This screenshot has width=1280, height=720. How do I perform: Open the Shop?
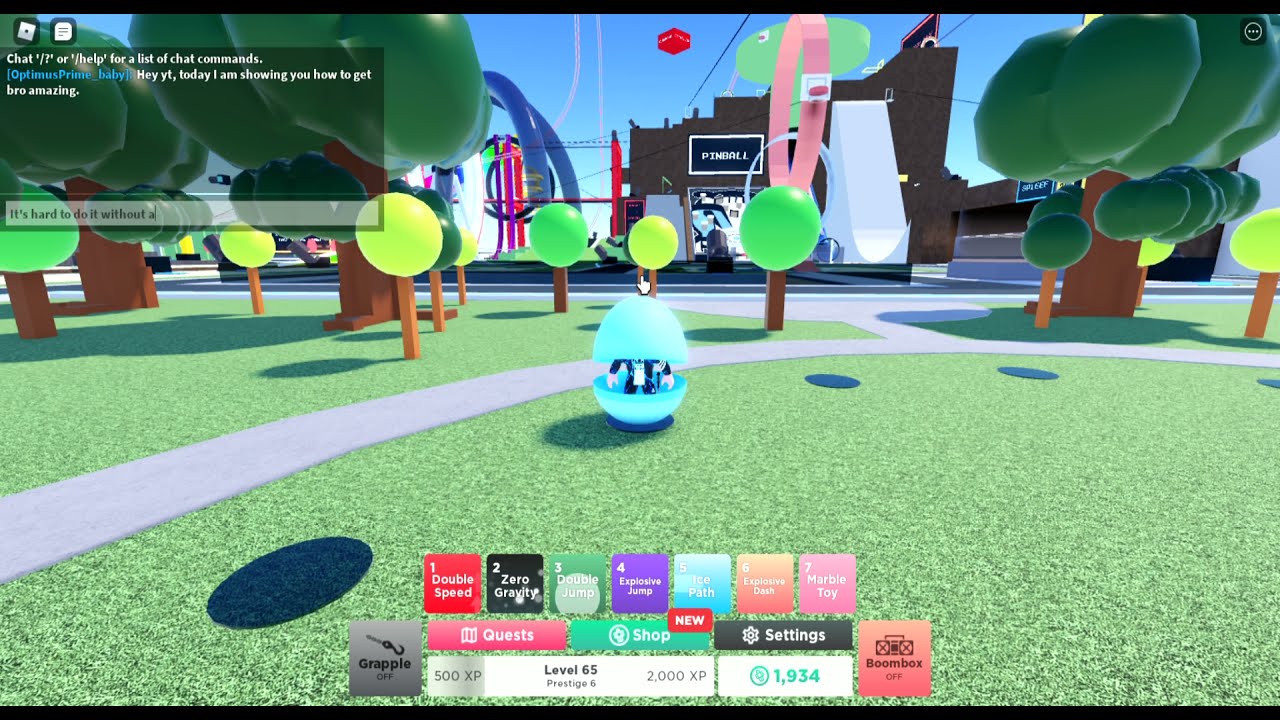(640, 635)
